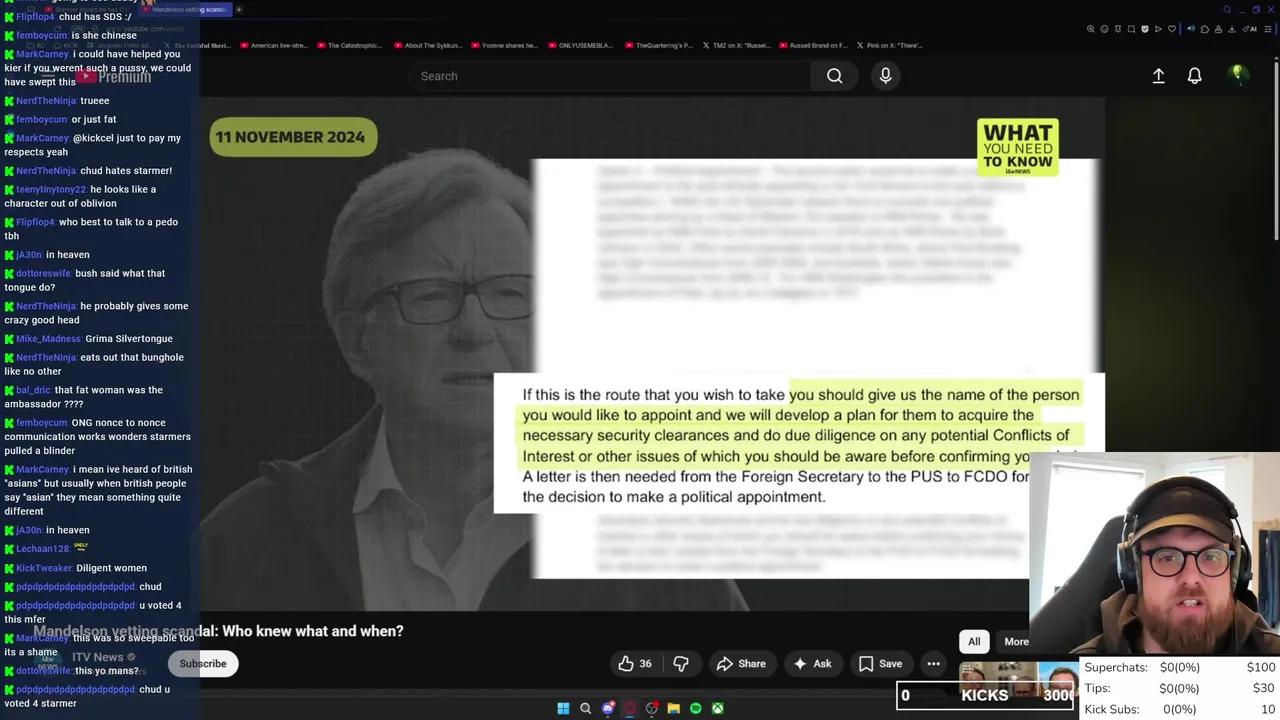
Task: Open a new browser tab with plus
Action: coord(239,10)
